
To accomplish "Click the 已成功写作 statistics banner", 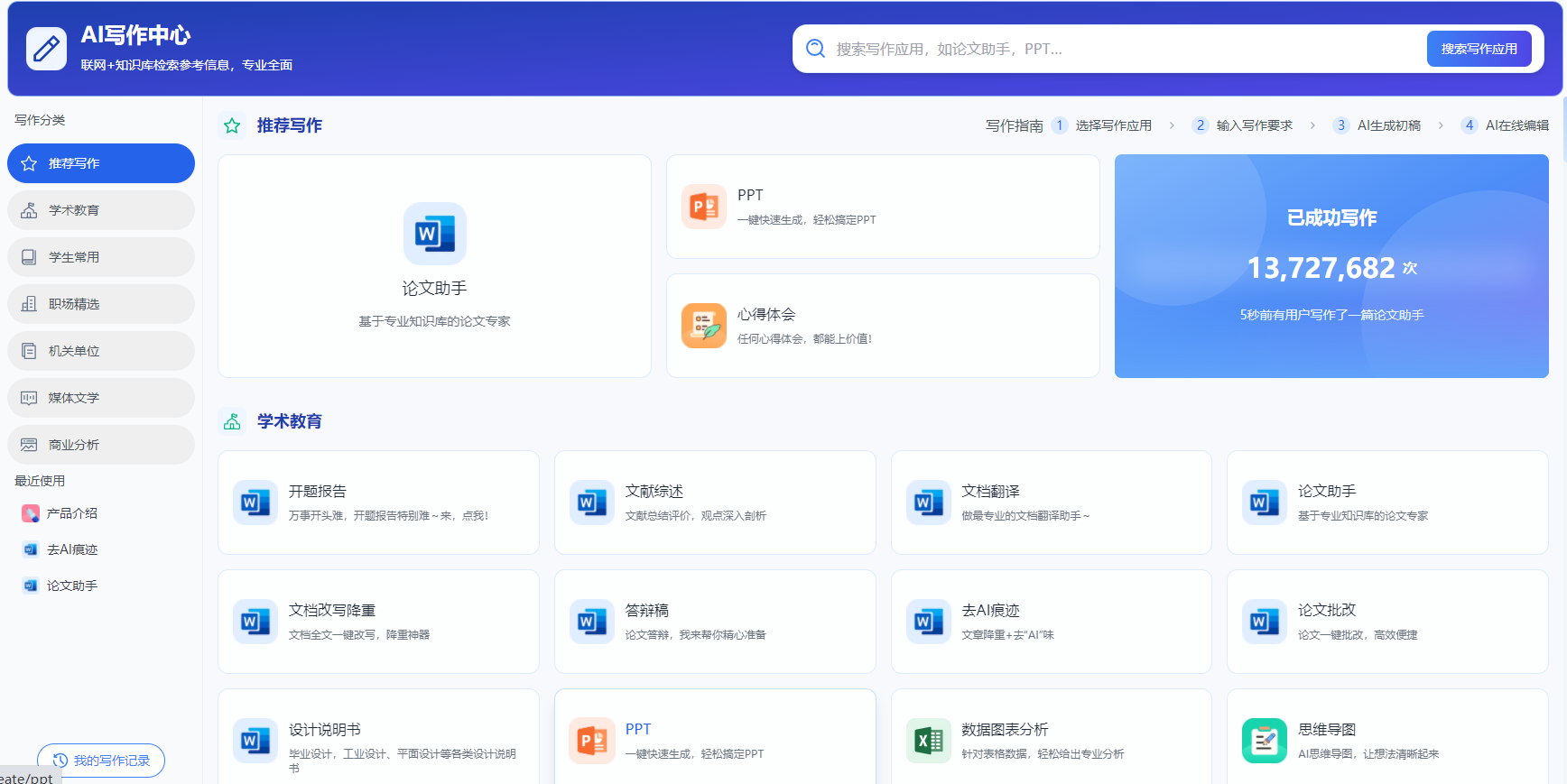I will tap(1331, 266).
